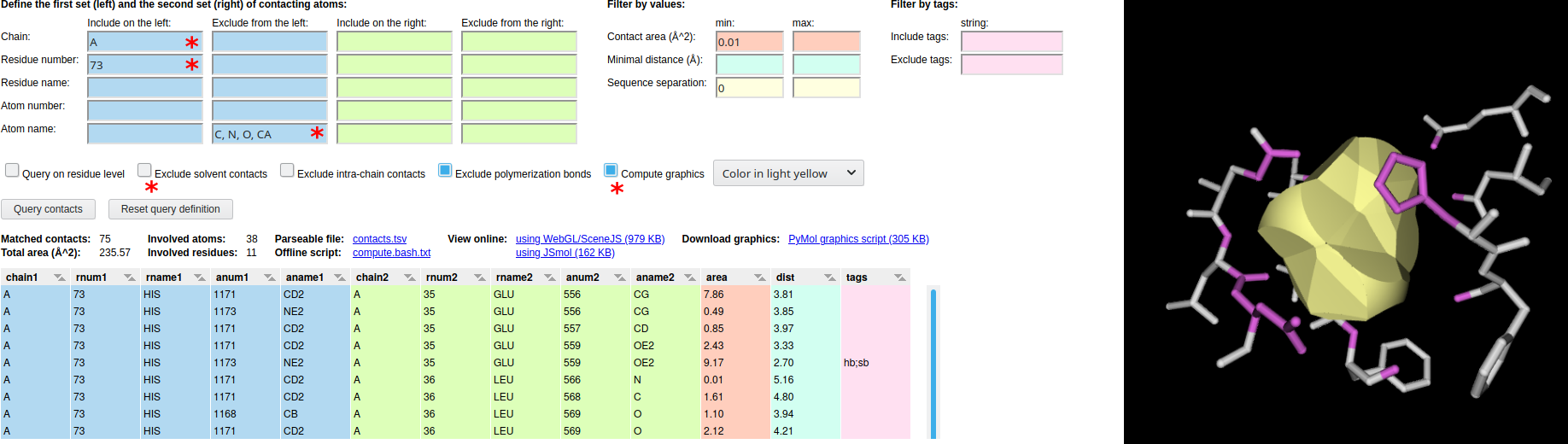Open sort filter icon for rnum1 column

(x=130, y=277)
